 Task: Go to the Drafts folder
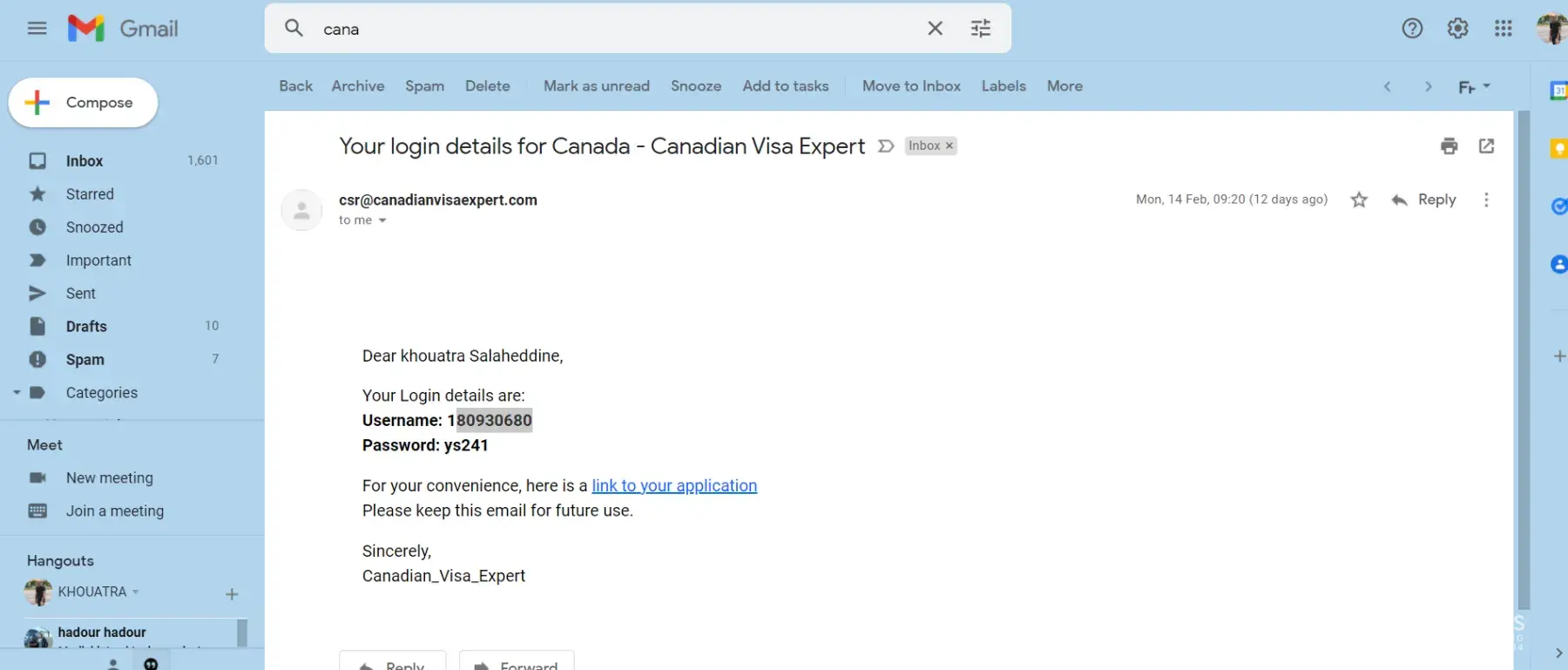click(x=86, y=327)
